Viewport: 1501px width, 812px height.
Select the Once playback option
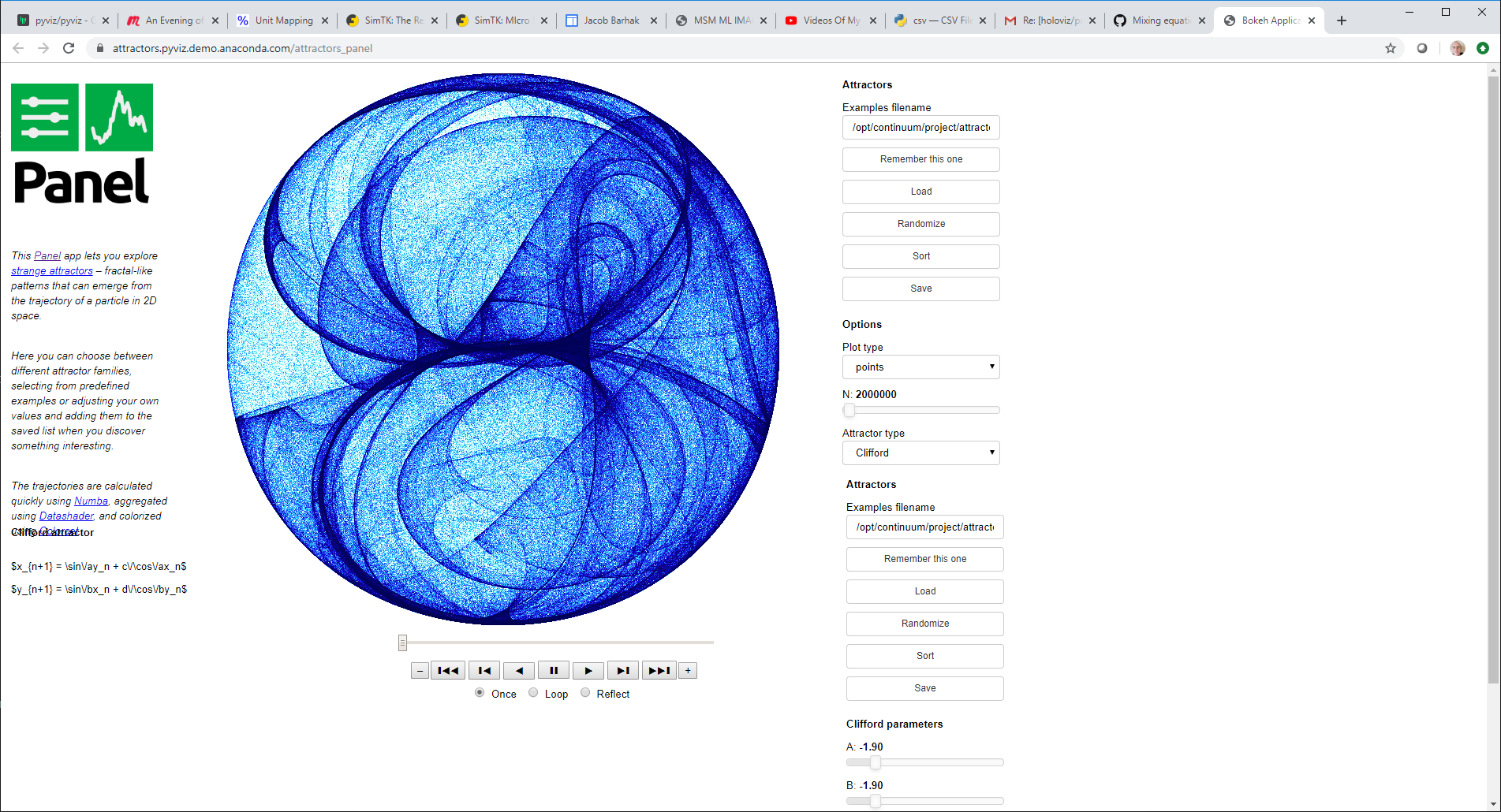pos(479,692)
